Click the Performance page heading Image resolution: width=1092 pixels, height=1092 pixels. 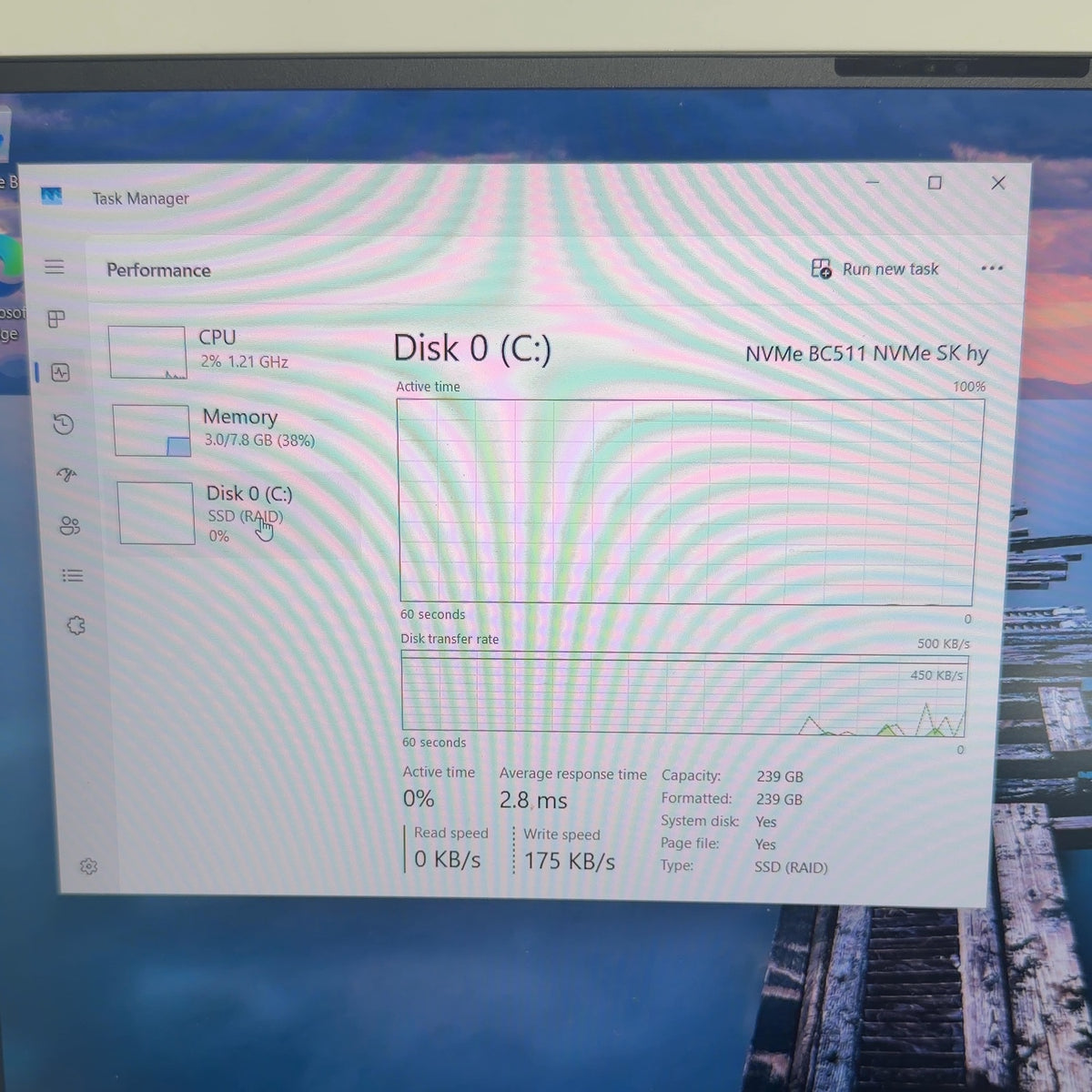(x=158, y=270)
